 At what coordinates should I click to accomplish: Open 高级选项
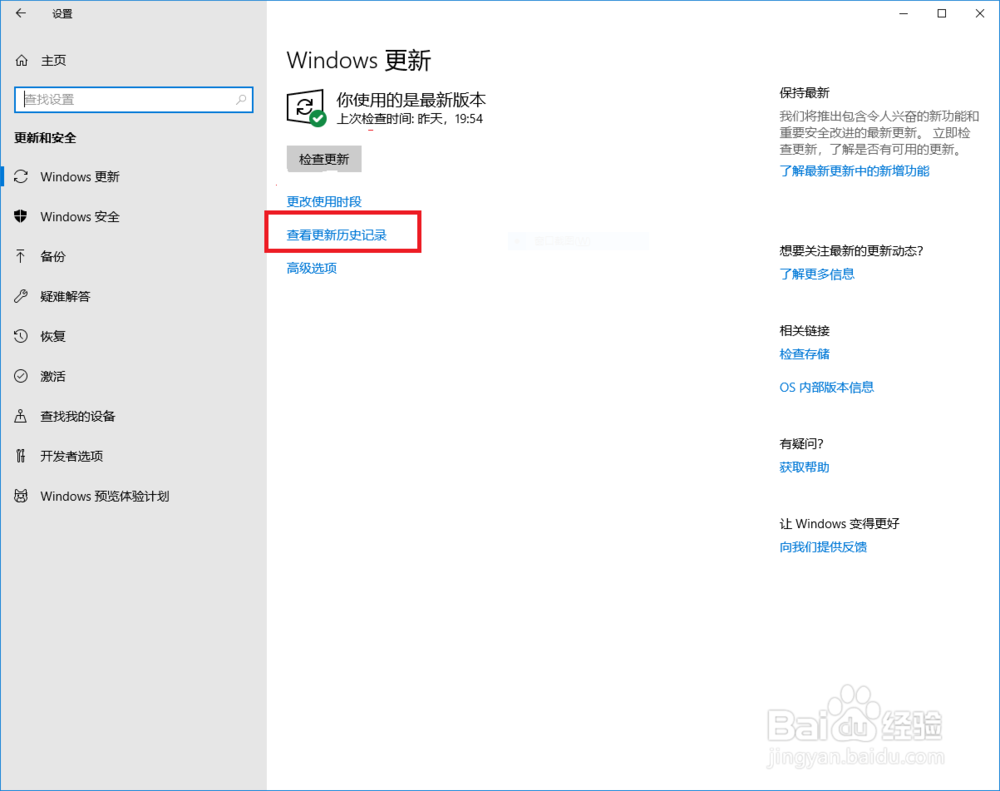tap(310, 268)
